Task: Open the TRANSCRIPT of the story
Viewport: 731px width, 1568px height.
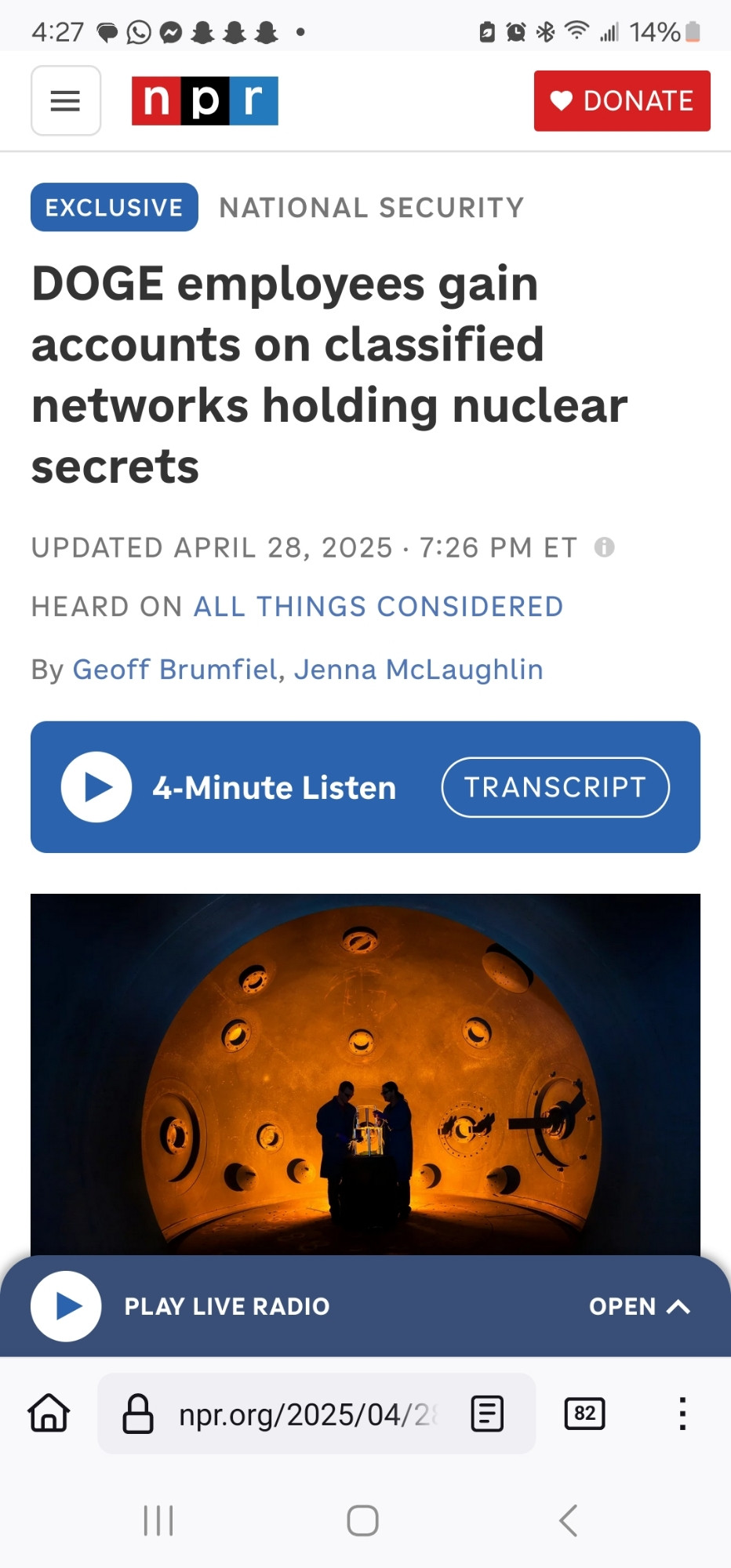Action: [555, 787]
